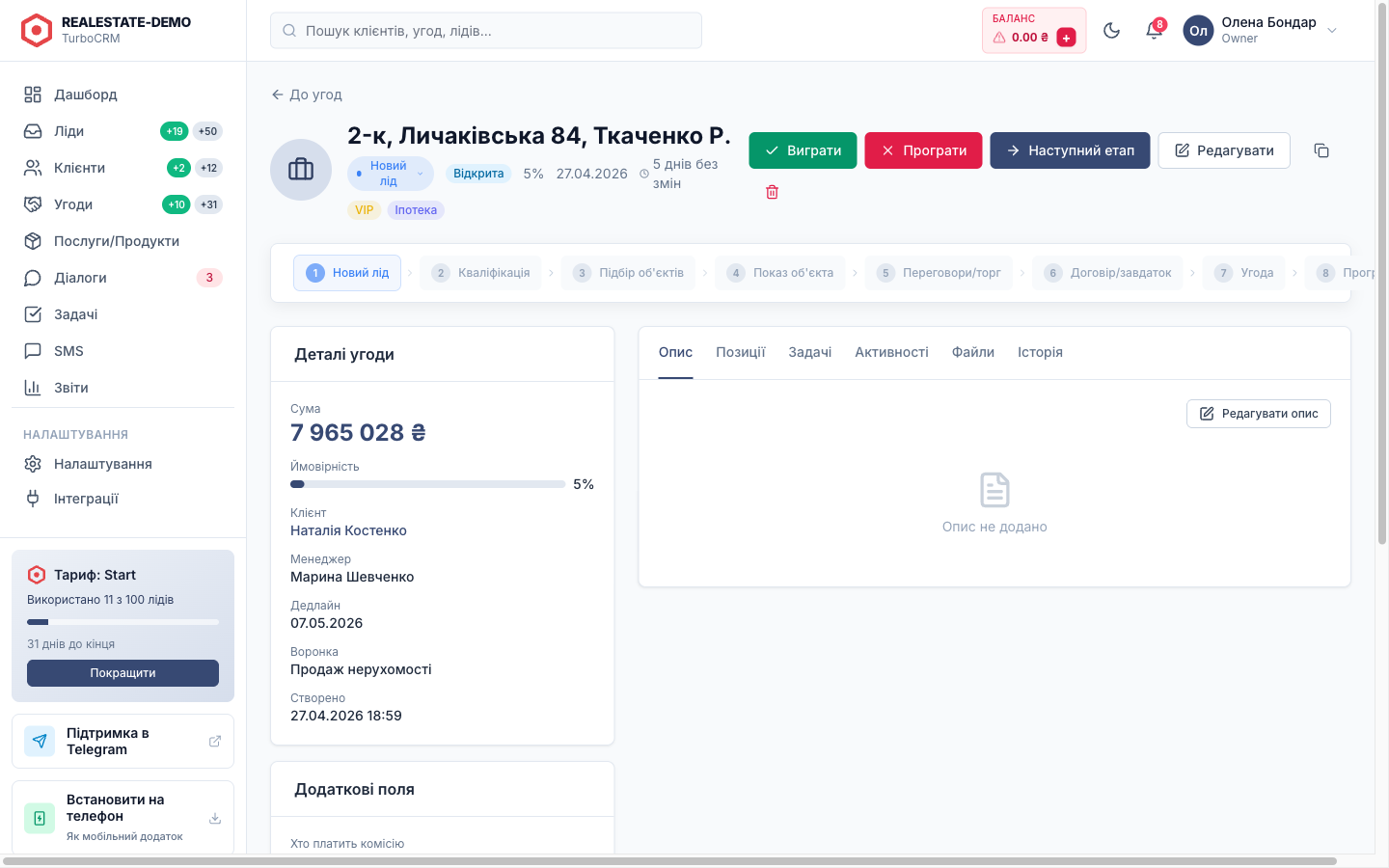The image size is (1389, 868).
Task: Go to Клієнти in sidebar
Action: point(123,168)
